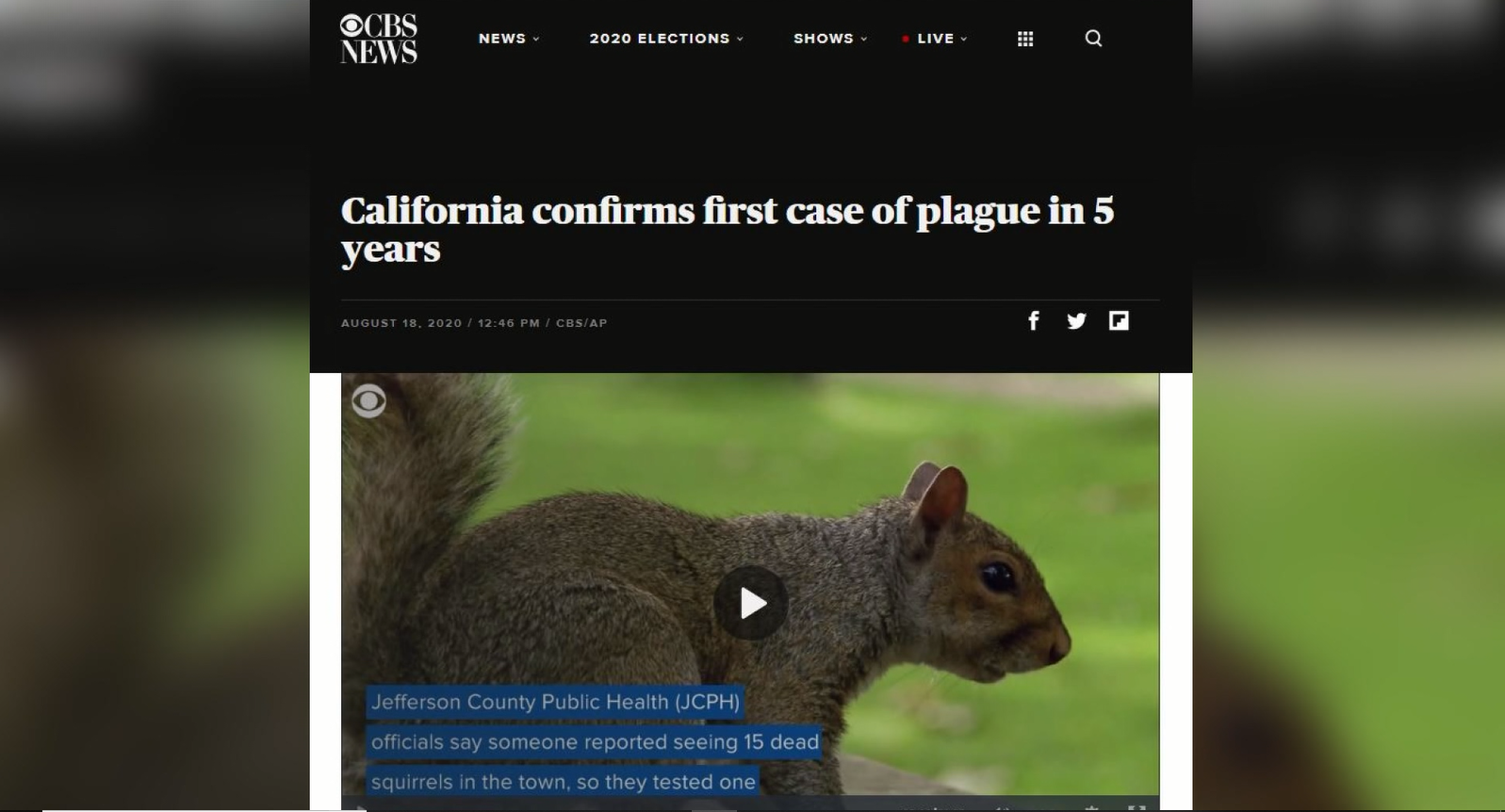Open the CBS News home logo
1505x812 pixels.
point(379,39)
